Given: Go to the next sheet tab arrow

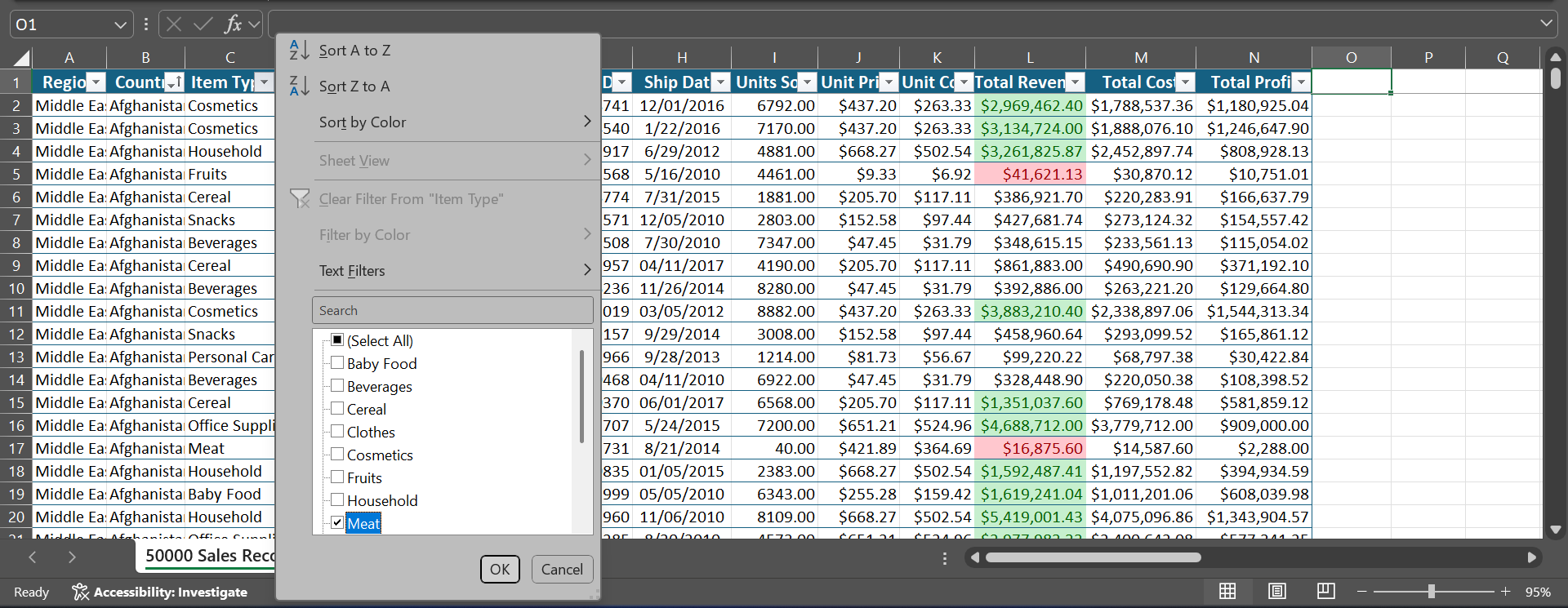Looking at the screenshot, I should tap(72, 557).
